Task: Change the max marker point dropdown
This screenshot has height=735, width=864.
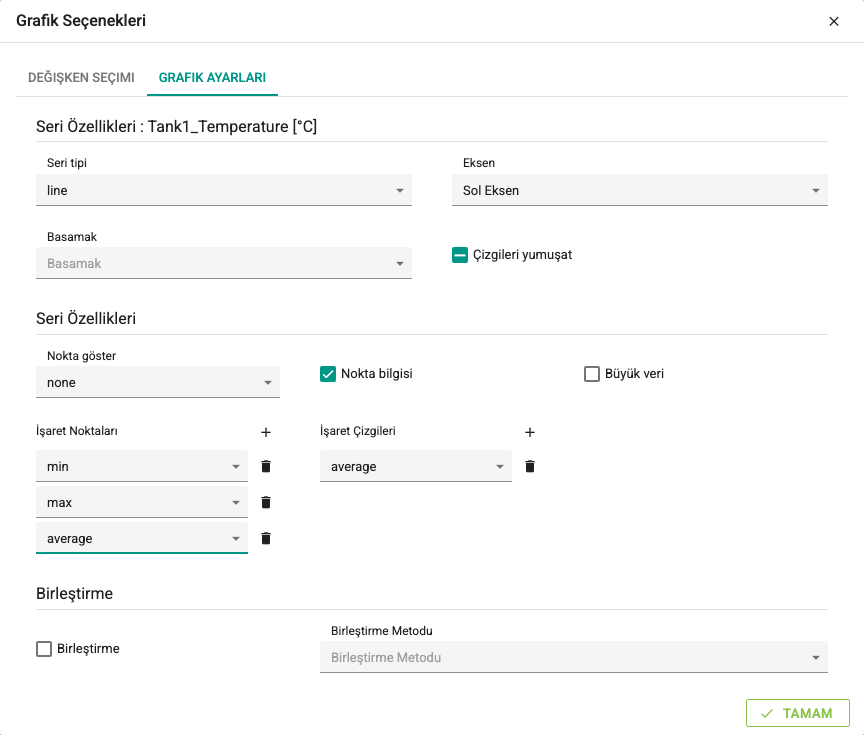Action: (x=142, y=502)
